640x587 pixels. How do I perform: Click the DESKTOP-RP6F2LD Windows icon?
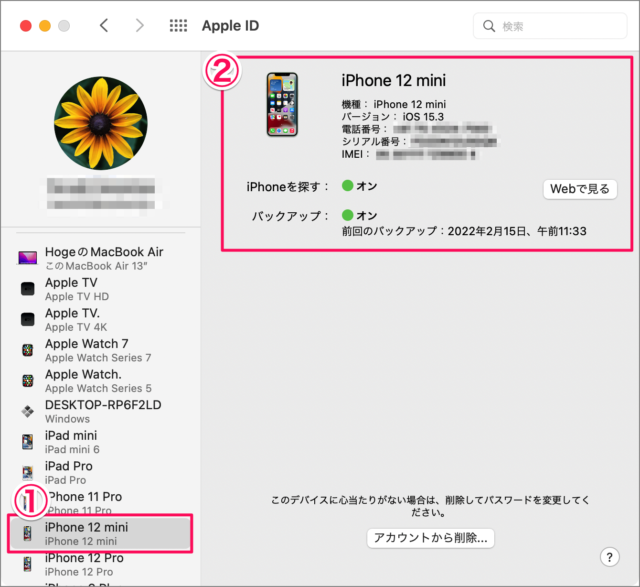pos(28,411)
